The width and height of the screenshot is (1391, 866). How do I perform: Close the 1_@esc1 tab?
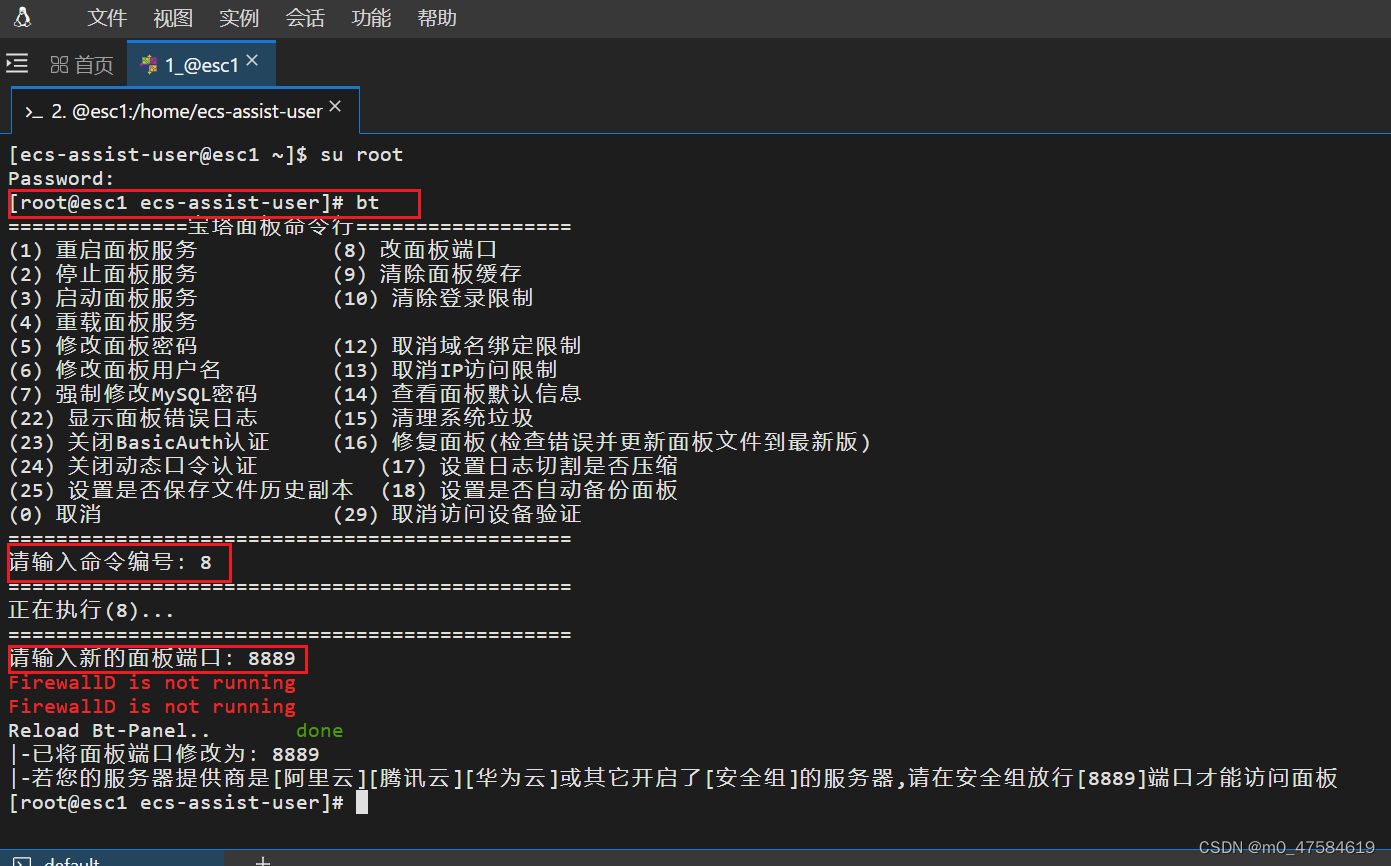[252, 61]
